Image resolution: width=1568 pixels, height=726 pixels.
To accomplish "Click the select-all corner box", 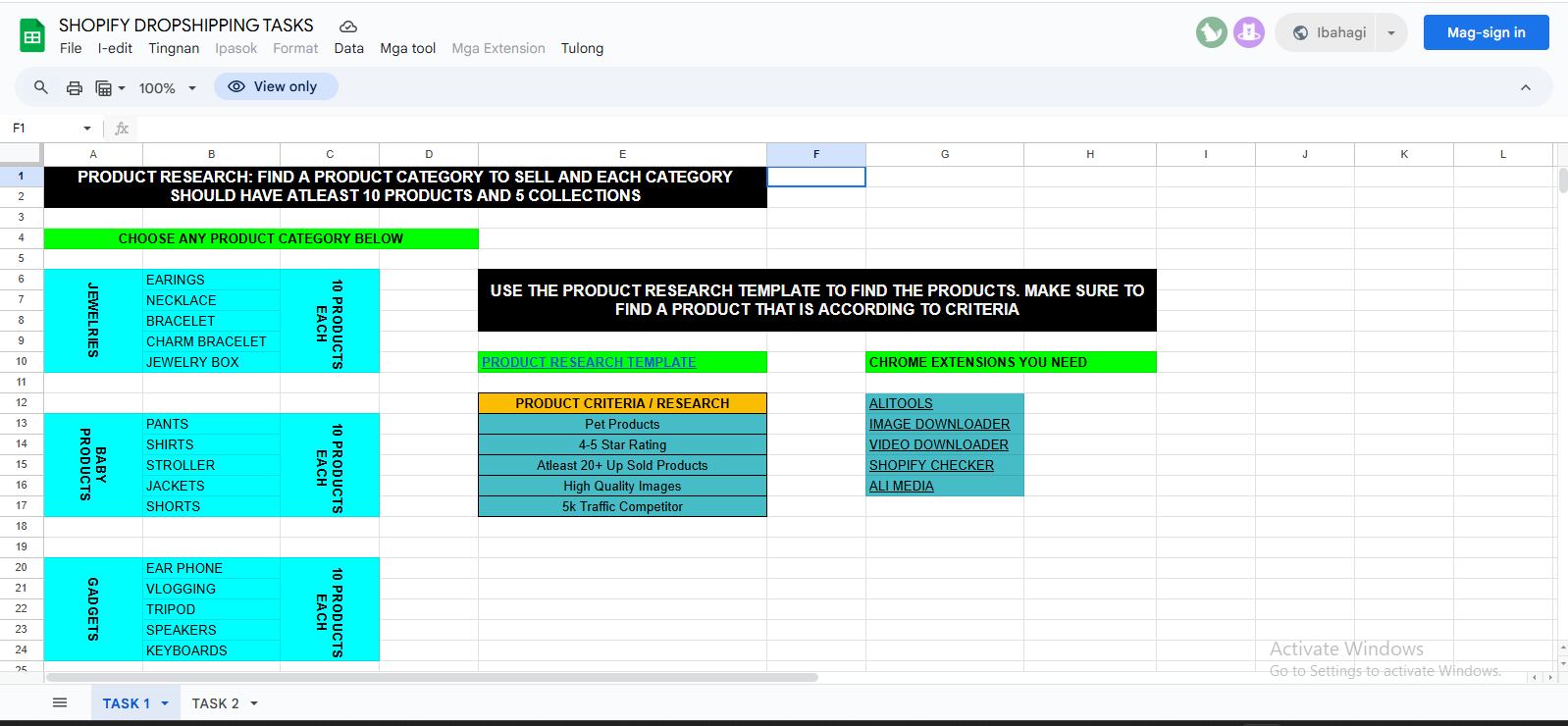I will [21, 154].
